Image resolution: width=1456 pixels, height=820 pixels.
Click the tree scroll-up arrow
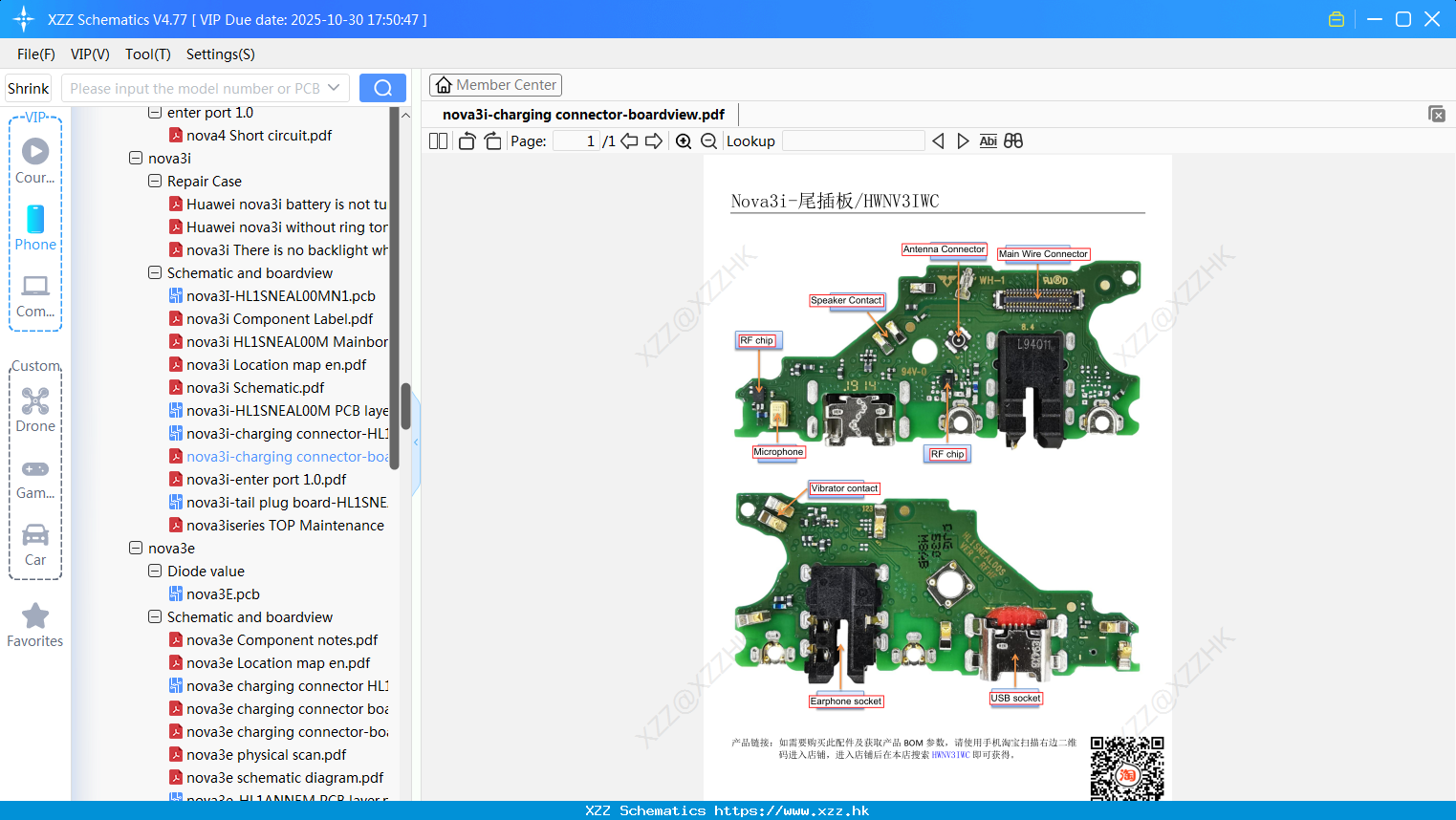click(x=405, y=115)
